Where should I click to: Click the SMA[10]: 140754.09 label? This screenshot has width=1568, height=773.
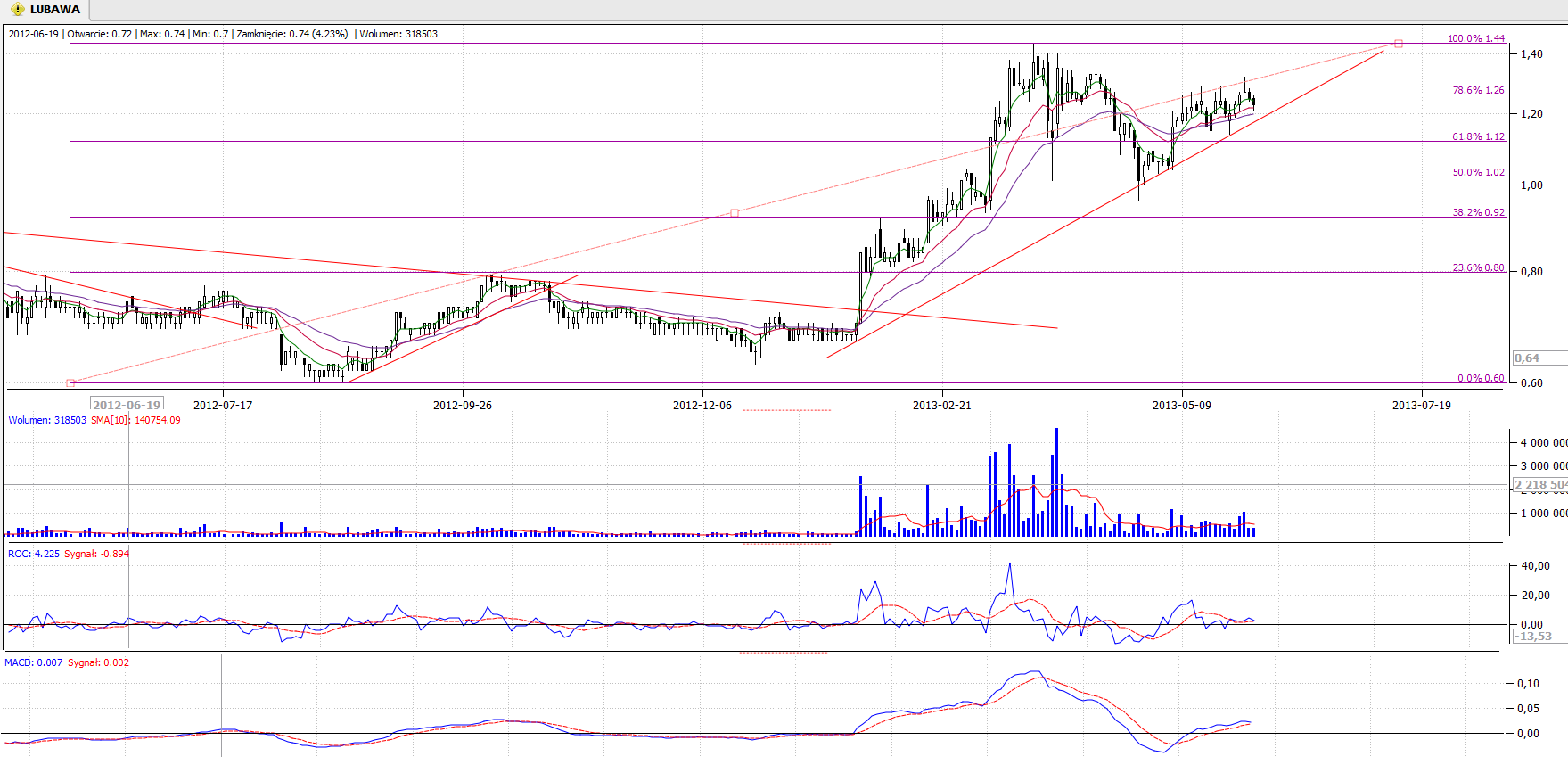pyautogui.click(x=135, y=420)
